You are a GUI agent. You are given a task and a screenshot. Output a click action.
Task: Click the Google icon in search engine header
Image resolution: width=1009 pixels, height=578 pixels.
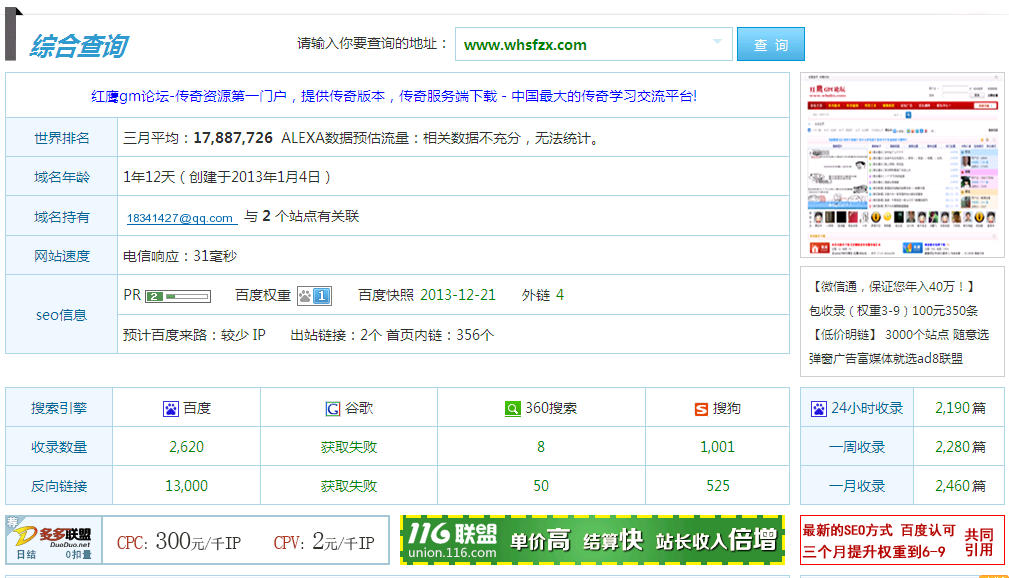[x=333, y=409]
